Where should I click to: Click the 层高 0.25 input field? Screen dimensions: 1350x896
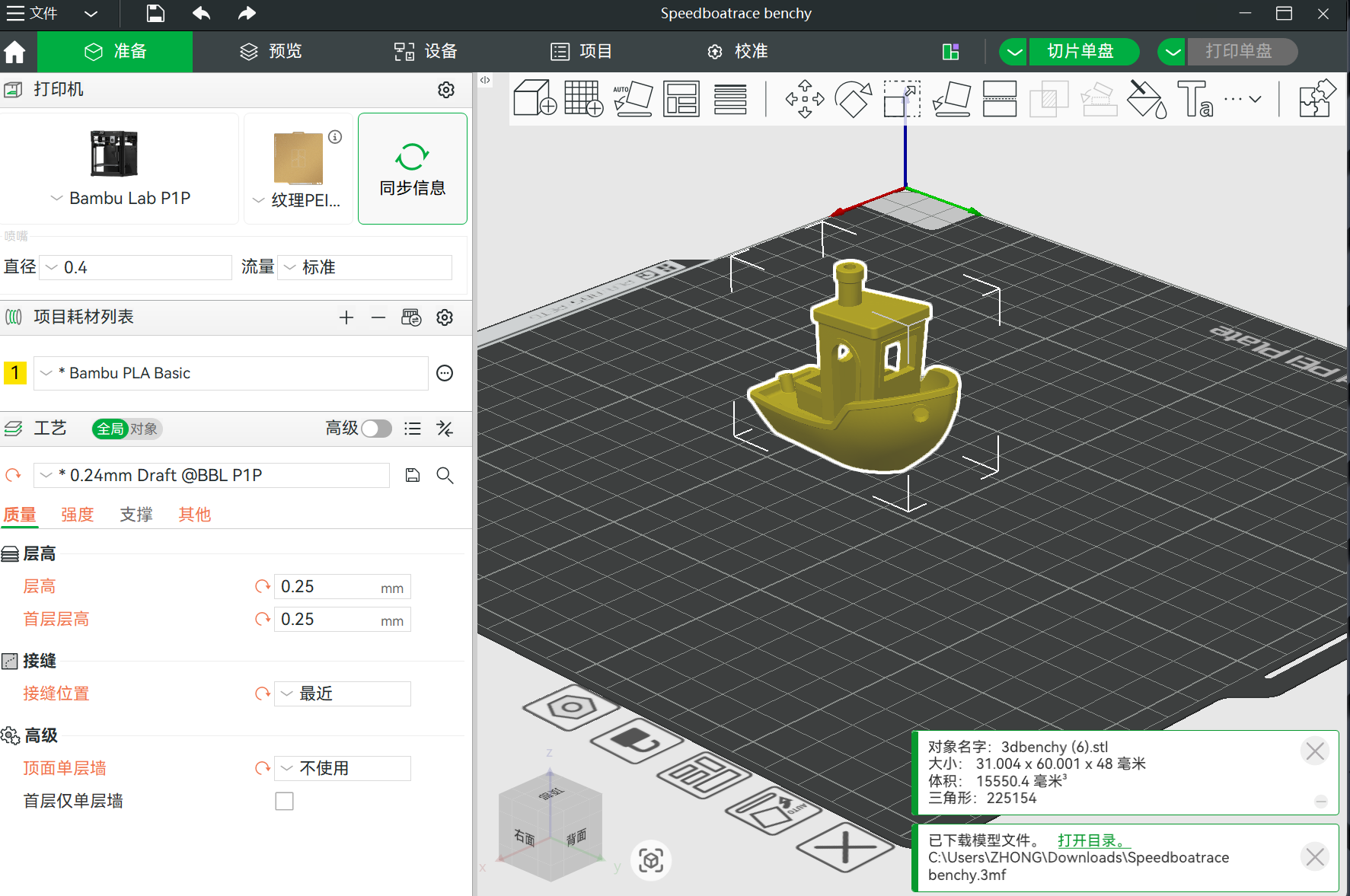tap(343, 587)
